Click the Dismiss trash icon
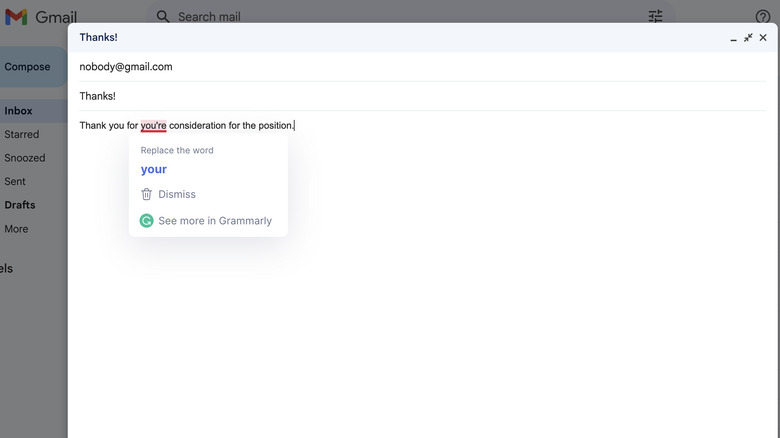The height and width of the screenshot is (438, 780). point(147,194)
